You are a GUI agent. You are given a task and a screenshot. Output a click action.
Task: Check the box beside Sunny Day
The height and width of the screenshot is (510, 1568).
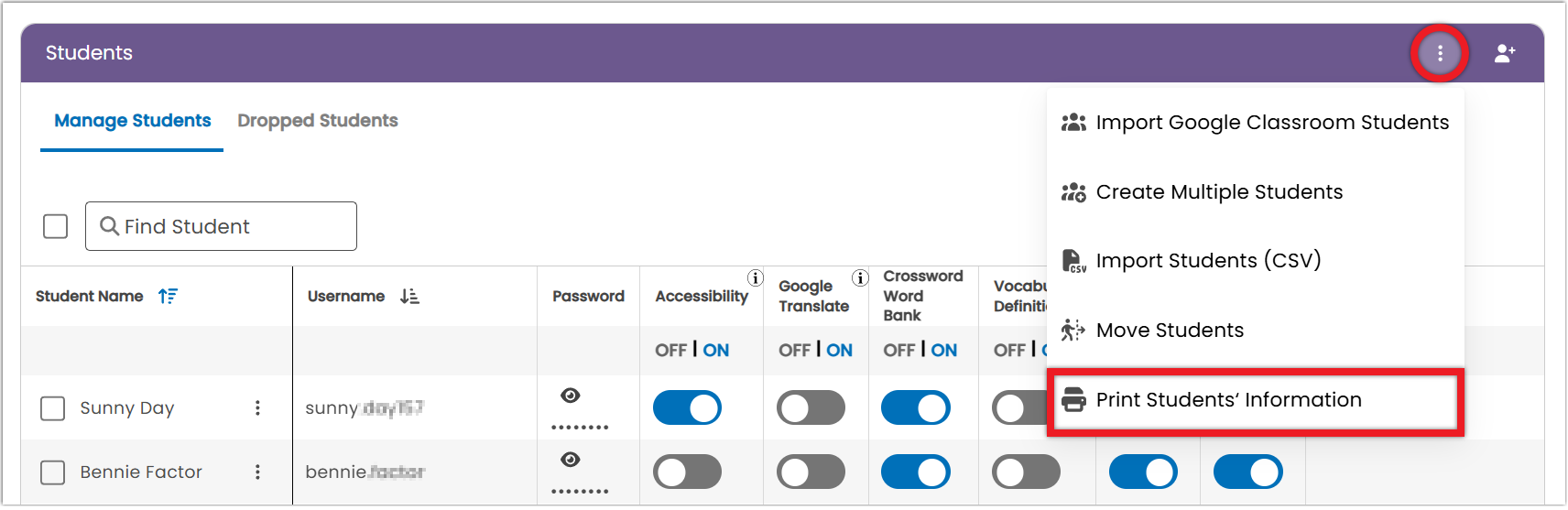[53, 408]
